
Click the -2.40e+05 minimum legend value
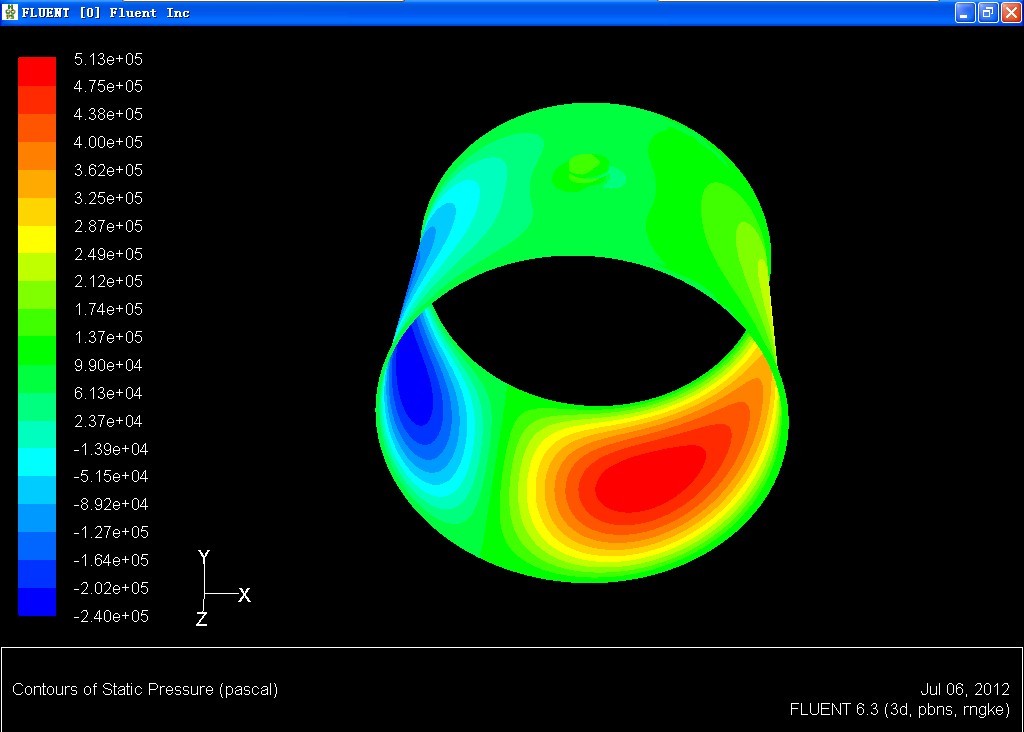[x=110, y=616]
